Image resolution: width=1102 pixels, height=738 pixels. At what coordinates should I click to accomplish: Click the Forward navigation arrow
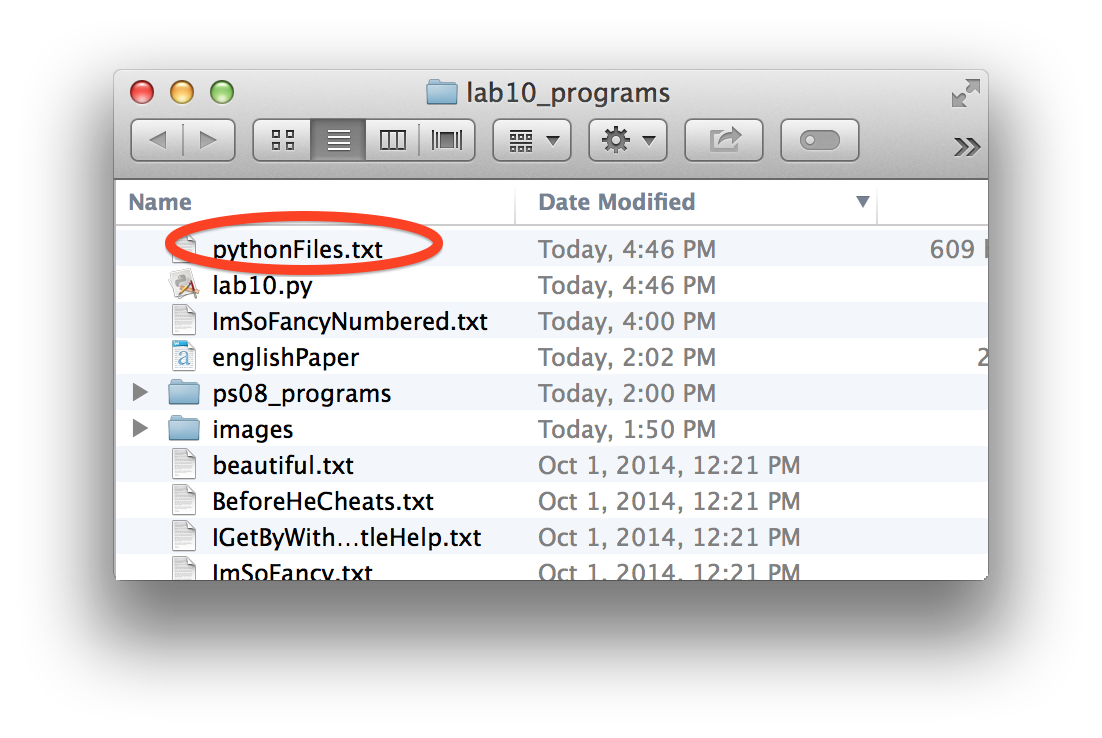click(x=208, y=141)
